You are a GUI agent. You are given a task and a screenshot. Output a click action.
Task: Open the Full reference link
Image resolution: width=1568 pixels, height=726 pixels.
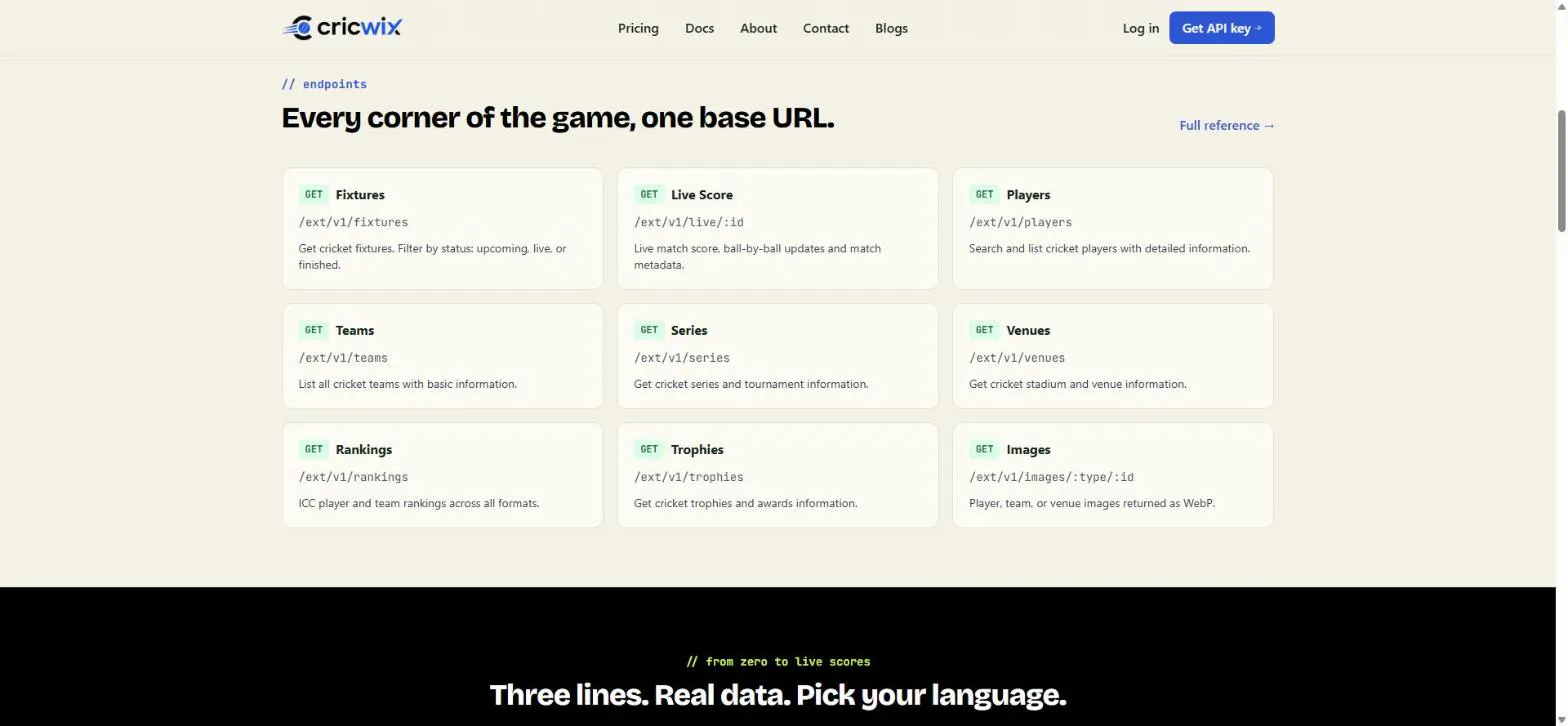pyautogui.click(x=1227, y=125)
